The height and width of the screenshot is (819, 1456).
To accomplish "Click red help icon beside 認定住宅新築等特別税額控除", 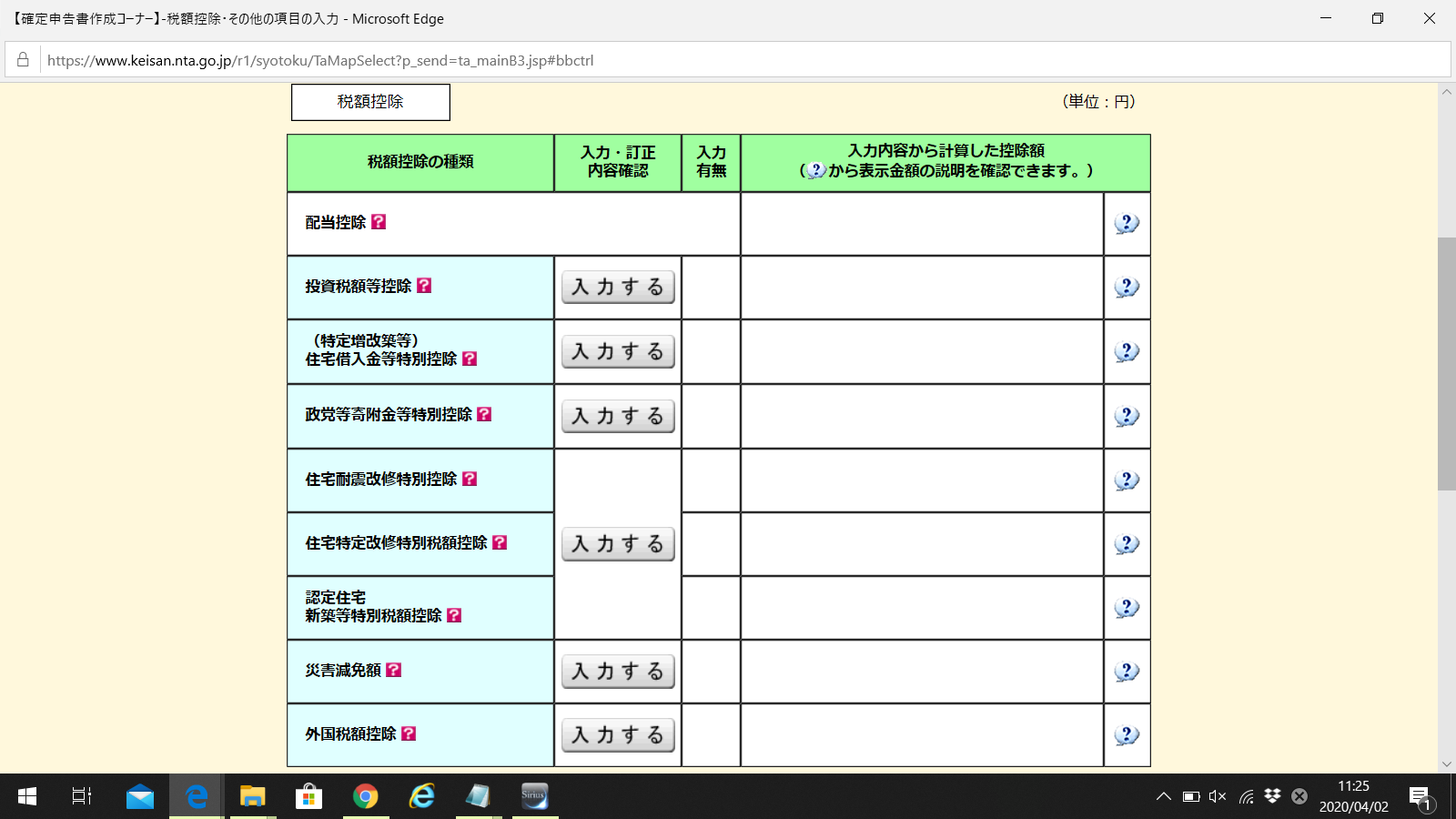I will click(x=454, y=615).
